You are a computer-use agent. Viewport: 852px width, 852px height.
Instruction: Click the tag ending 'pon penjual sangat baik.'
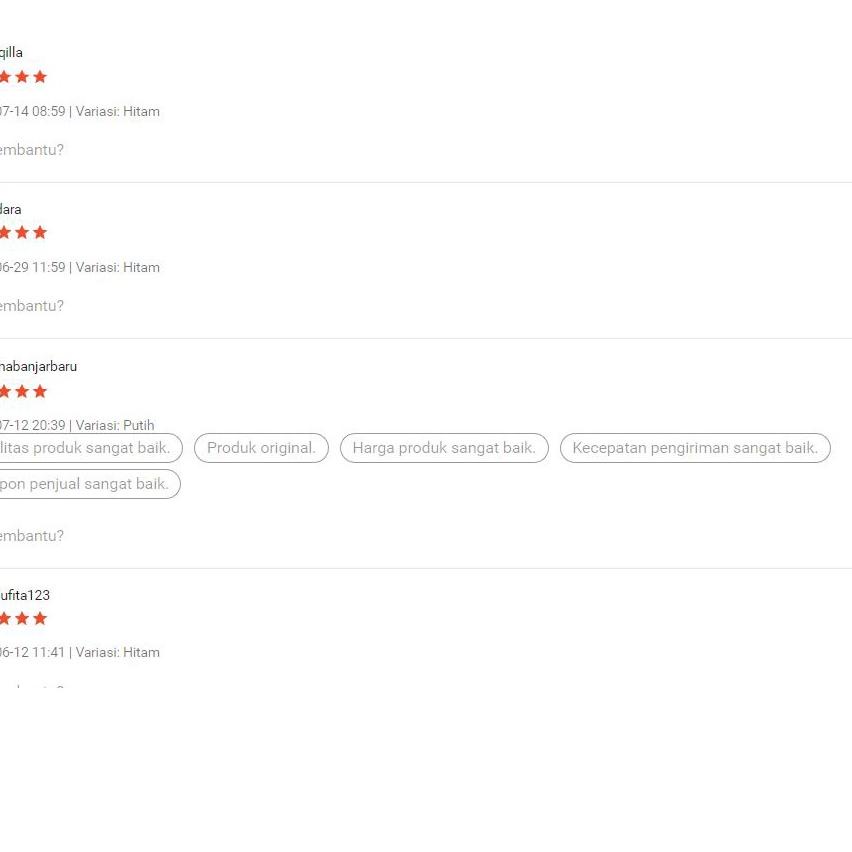pos(89,484)
